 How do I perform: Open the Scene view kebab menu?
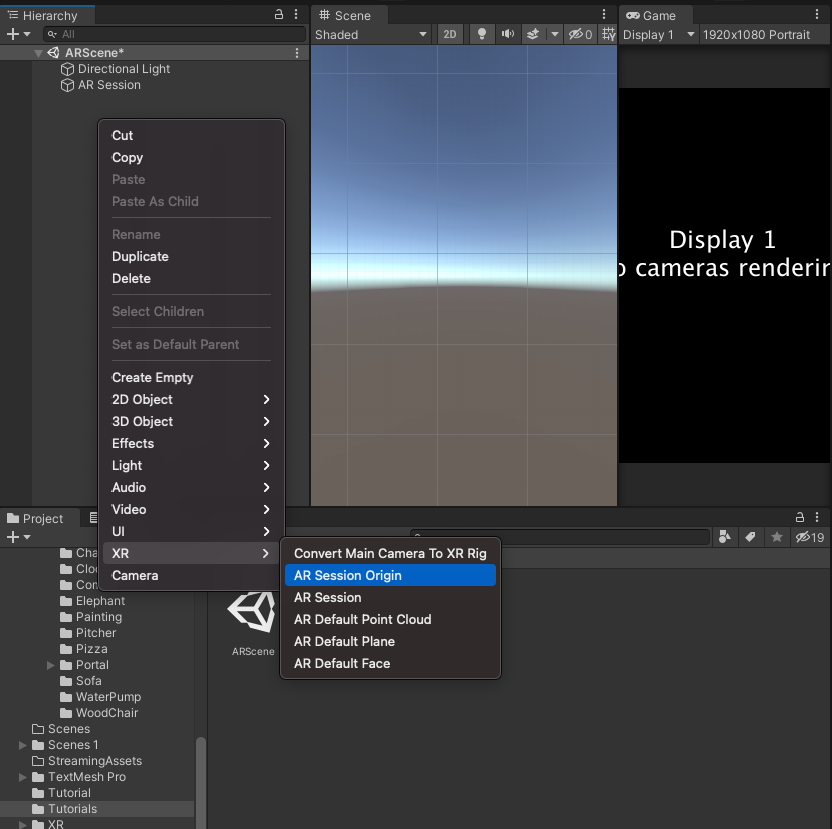(x=604, y=14)
